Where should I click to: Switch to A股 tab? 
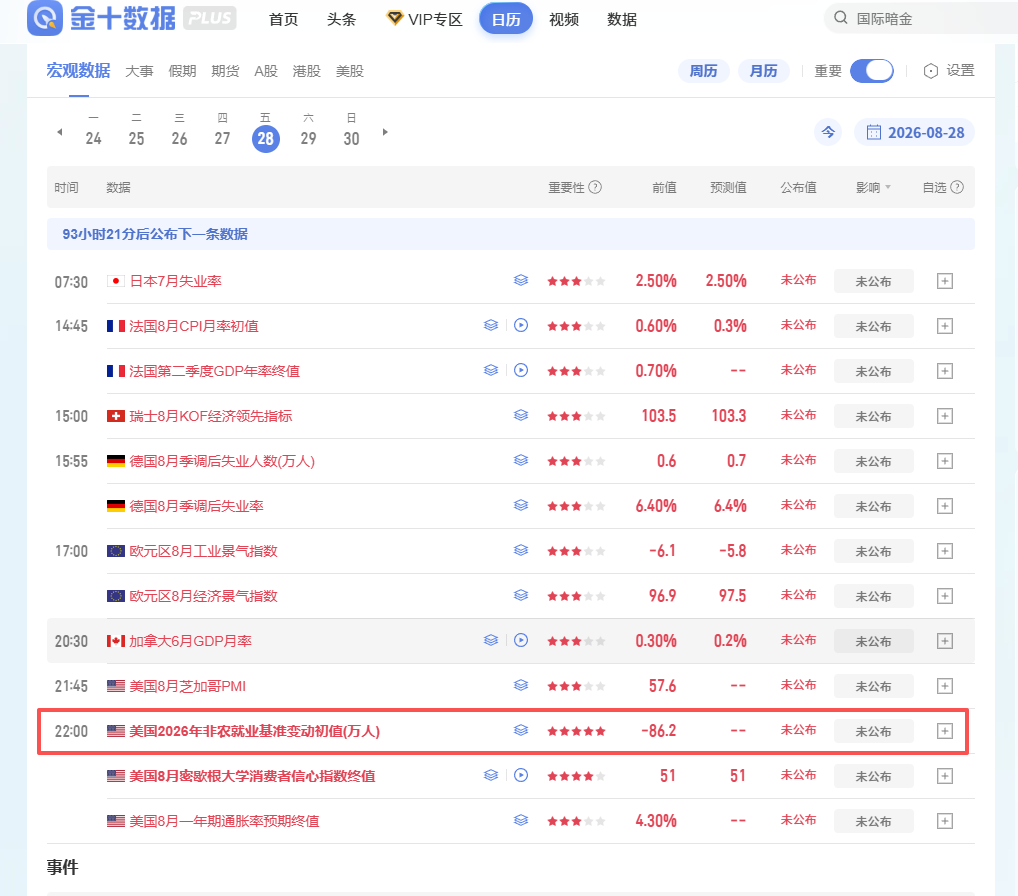click(266, 71)
